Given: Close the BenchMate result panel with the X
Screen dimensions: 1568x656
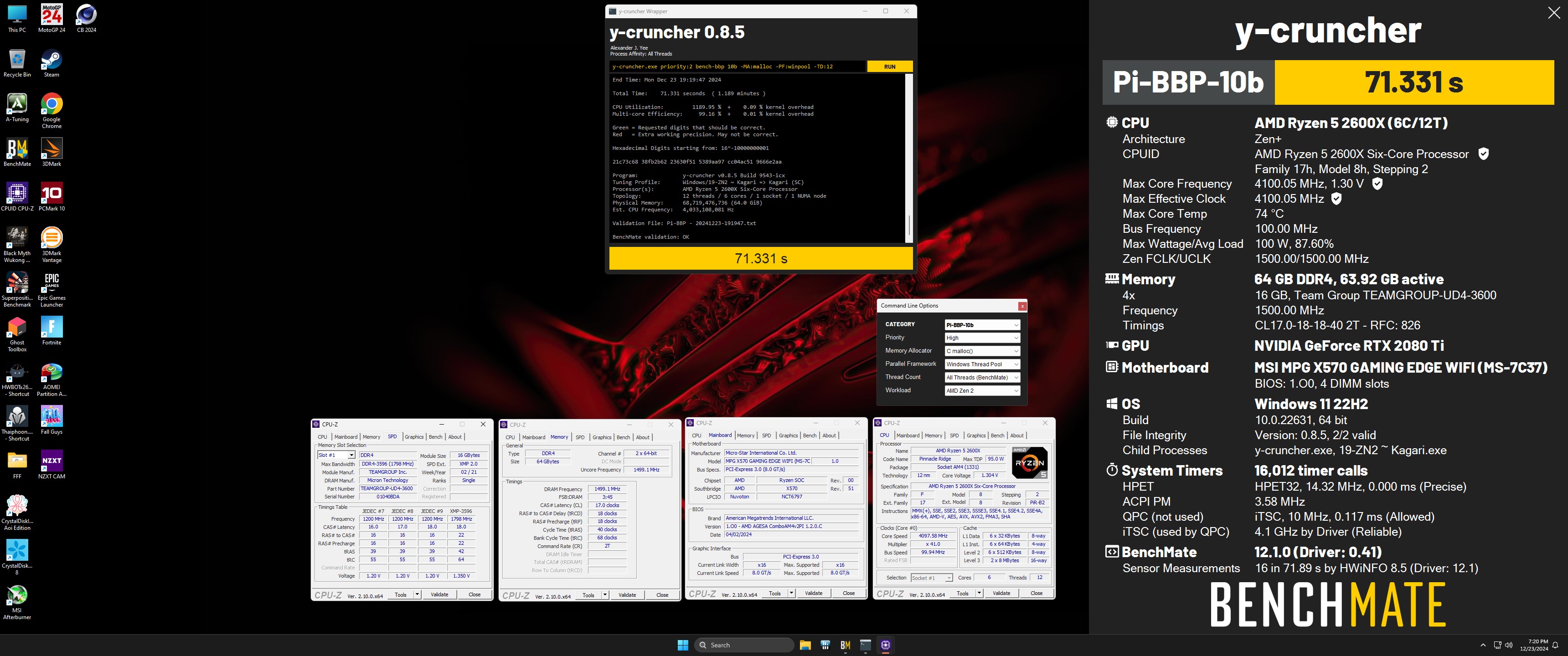Looking at the screenshot, I should 1553,13.
